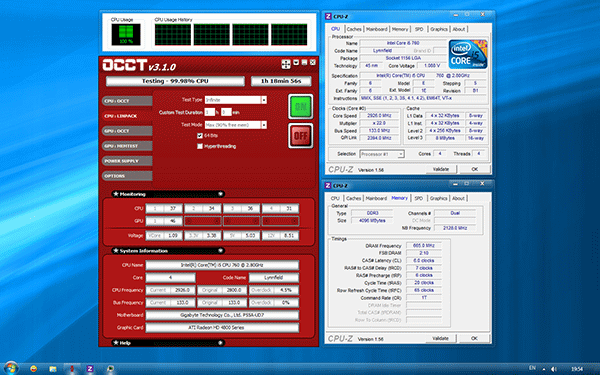Click the CPU Name field in OCCT
Viewport: 600px width, 375px height.
click(x=222, y=265)
